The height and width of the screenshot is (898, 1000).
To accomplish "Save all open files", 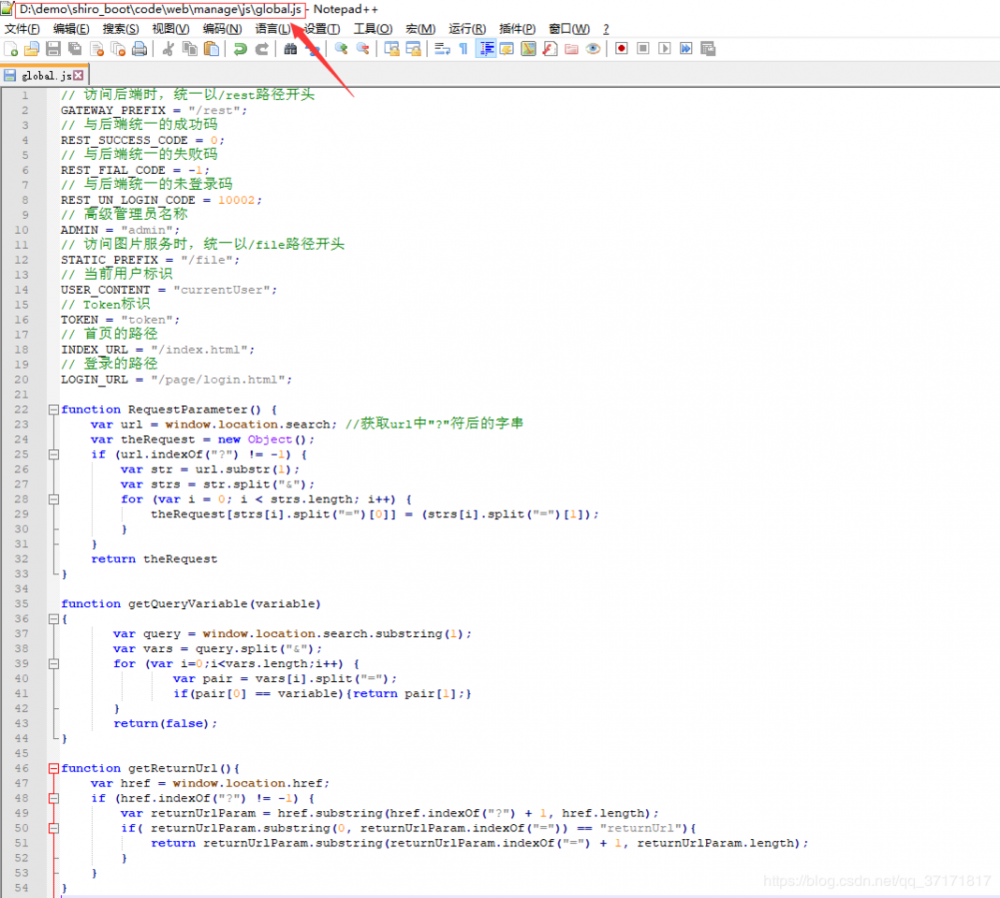I will click(x=73, y=47).
